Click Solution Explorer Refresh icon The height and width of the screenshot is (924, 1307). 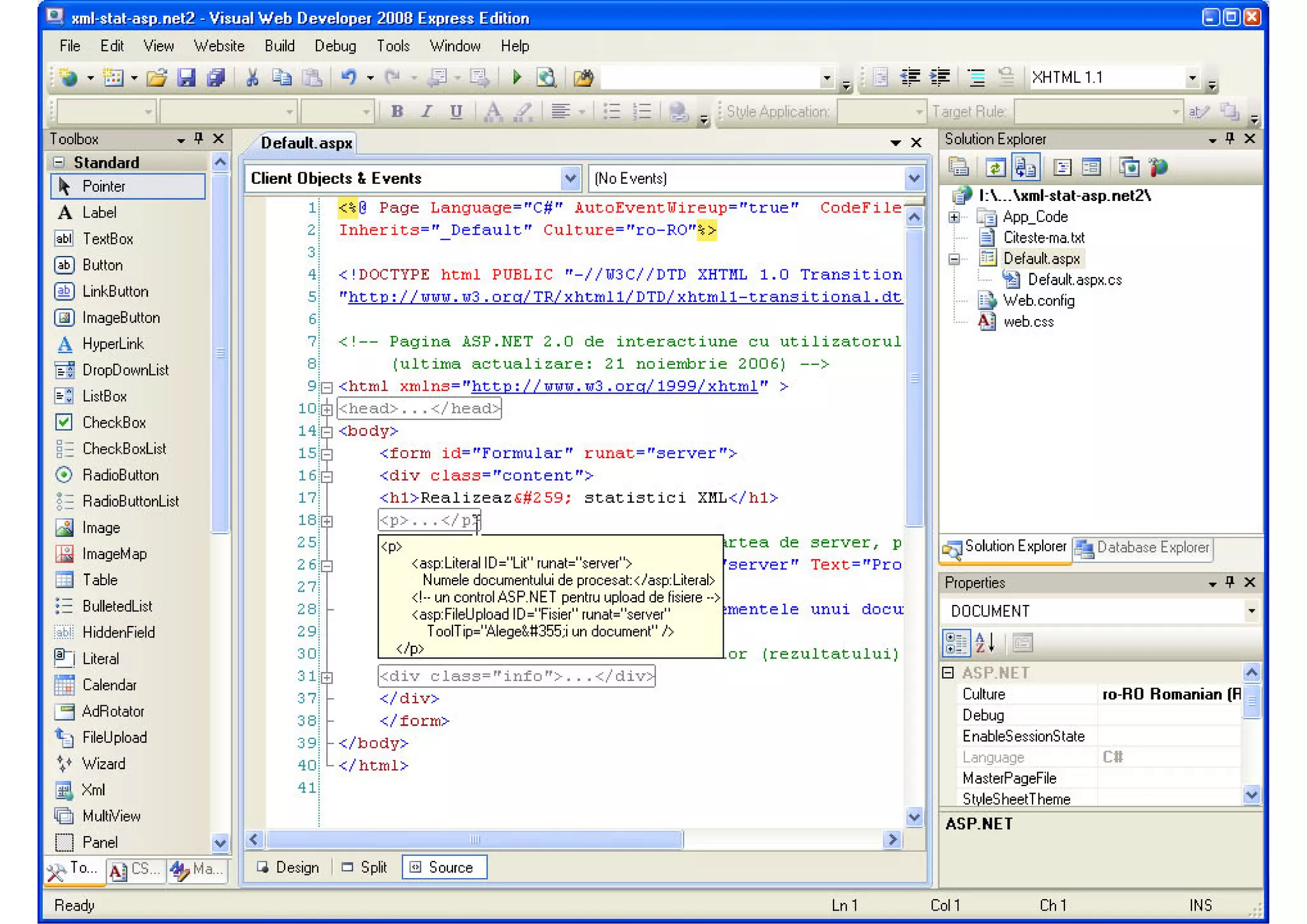click(994, 167)
